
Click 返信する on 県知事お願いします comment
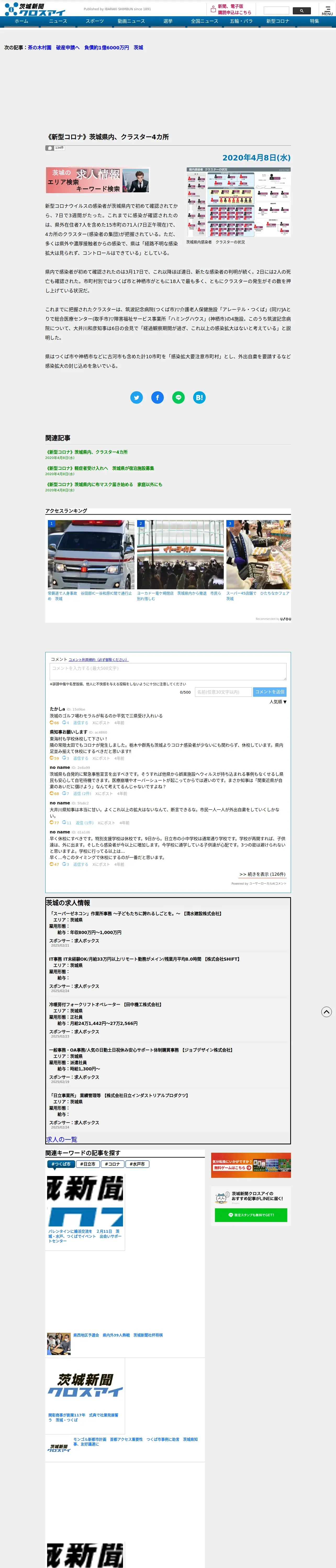81,758
